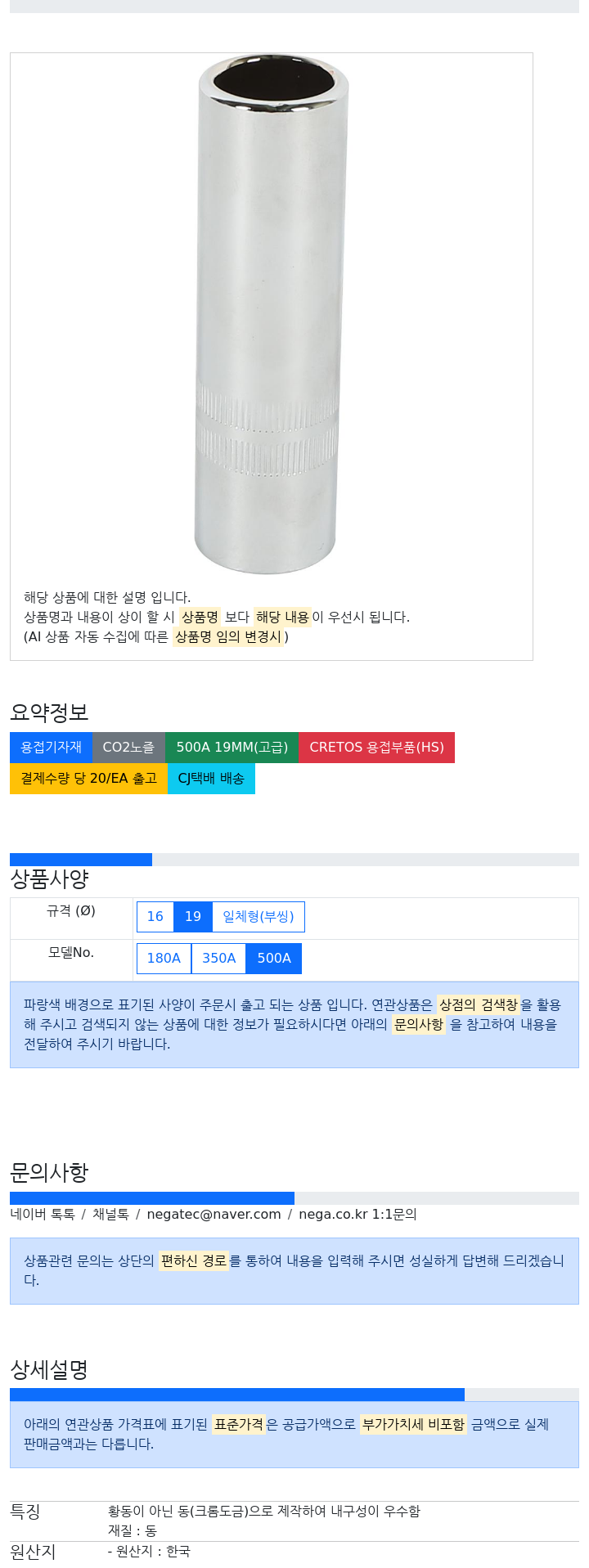Select the 19 diameter option
This screenshot has height=1568, width=589.
[193, 917]
